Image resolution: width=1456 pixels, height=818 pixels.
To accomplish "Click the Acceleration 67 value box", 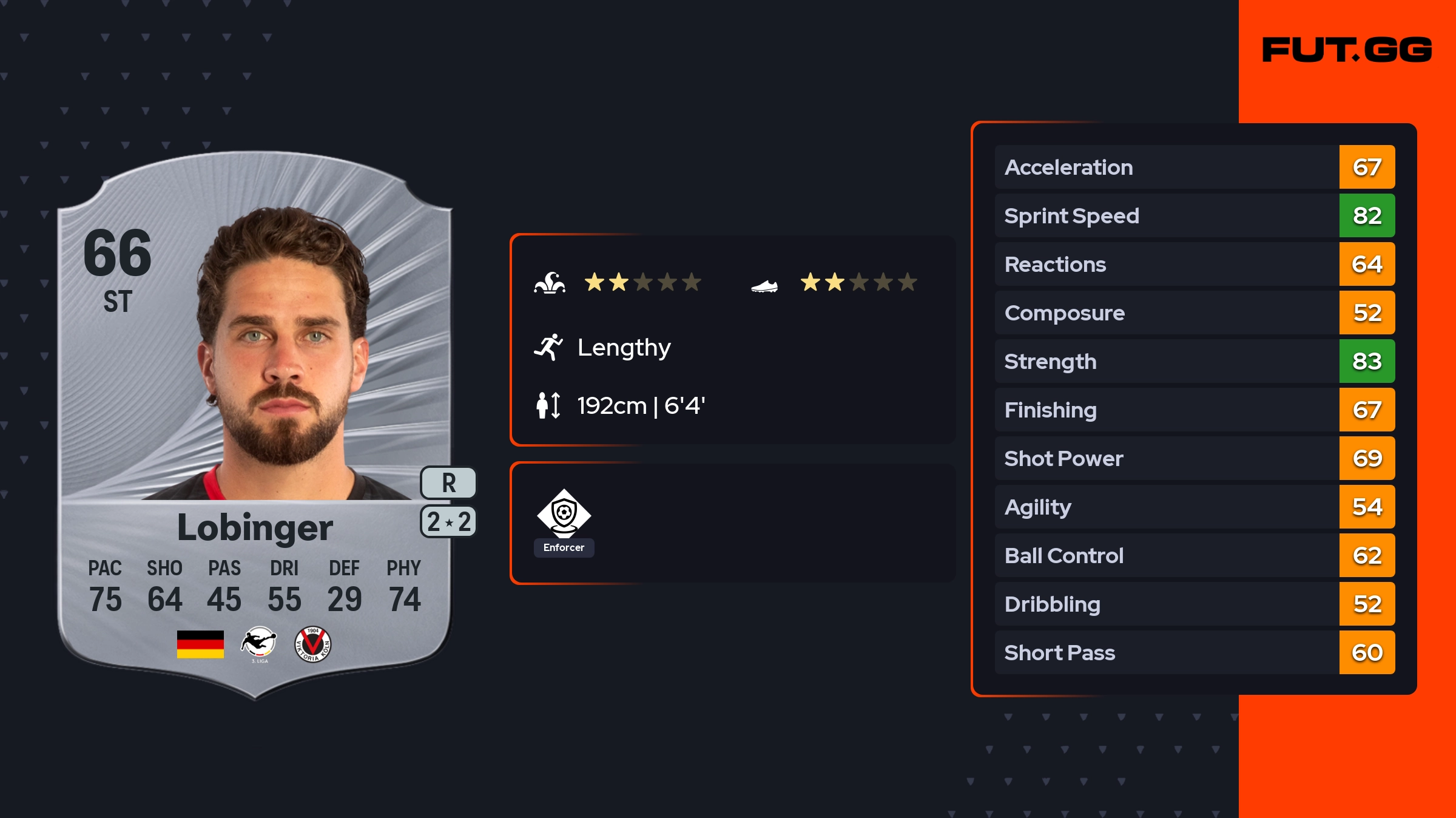I will [1367, 167].
